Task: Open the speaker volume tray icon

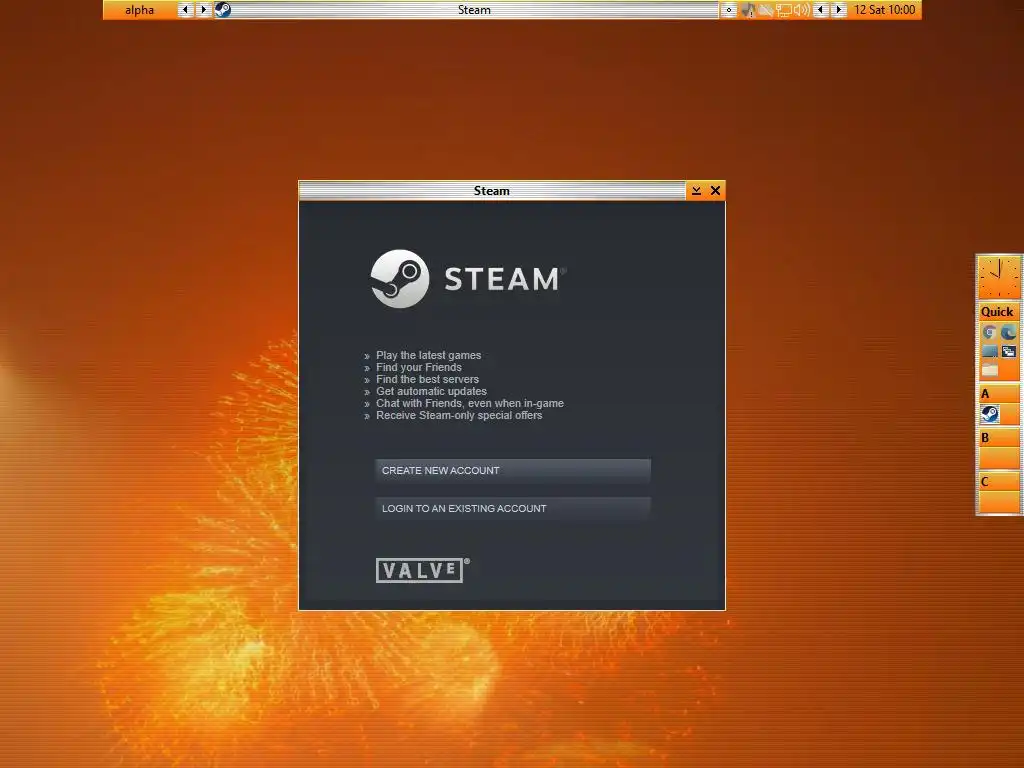Action: pyautogui.click(x=801, y=10)
